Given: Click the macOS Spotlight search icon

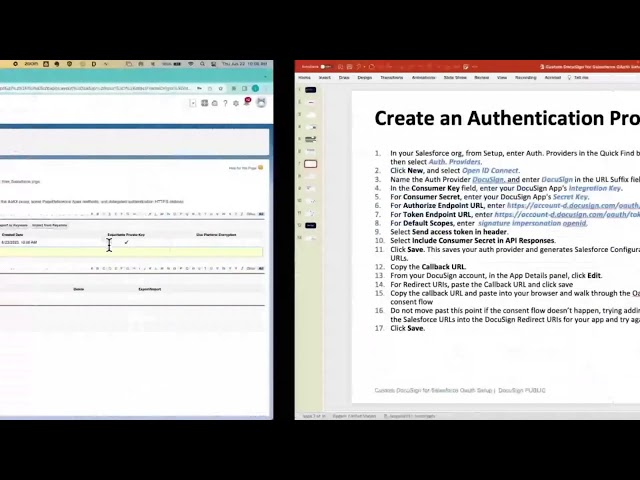Looking at the screenshot, I should pos(202,64).
